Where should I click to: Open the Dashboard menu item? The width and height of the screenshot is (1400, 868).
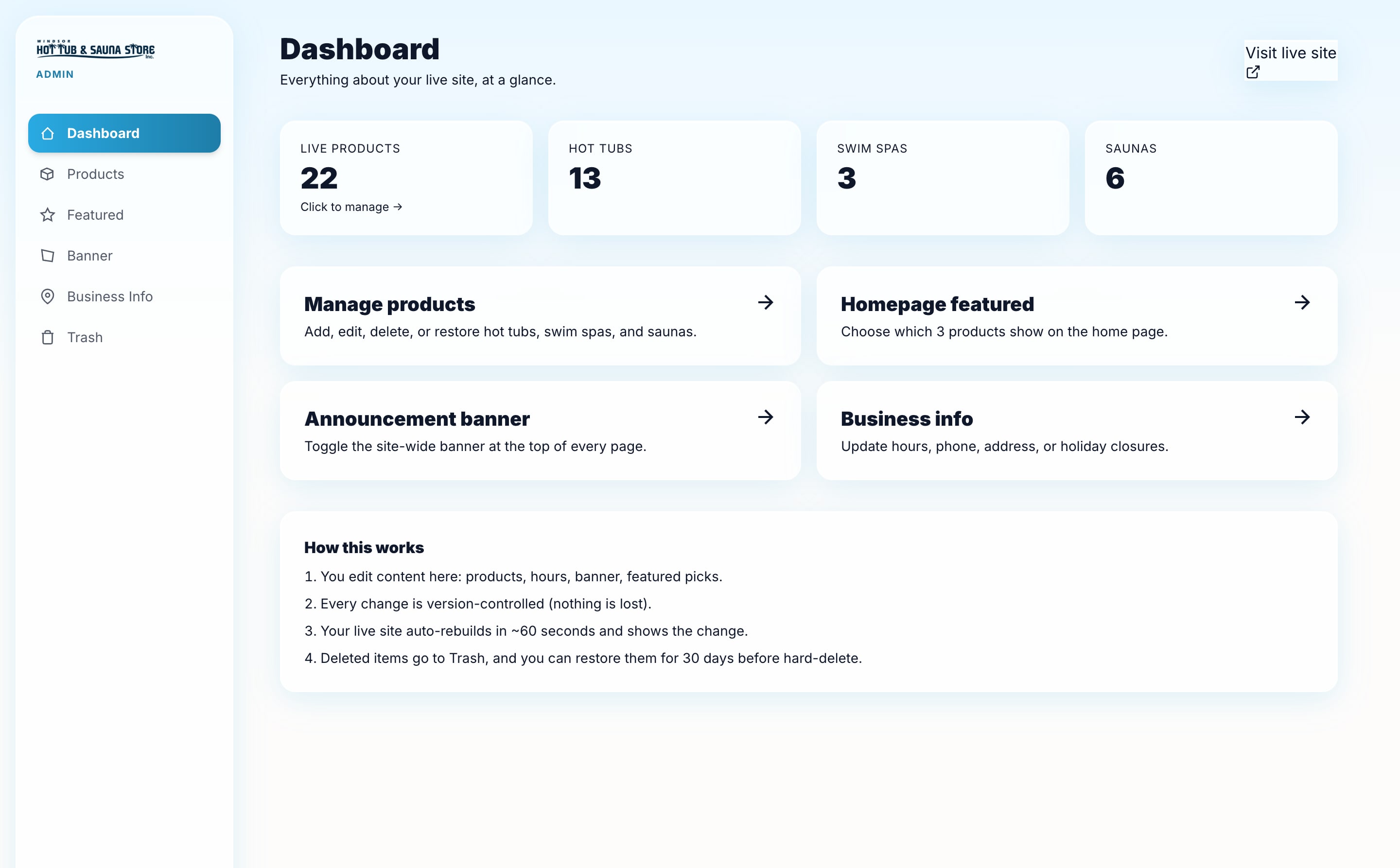pos(124,133)
